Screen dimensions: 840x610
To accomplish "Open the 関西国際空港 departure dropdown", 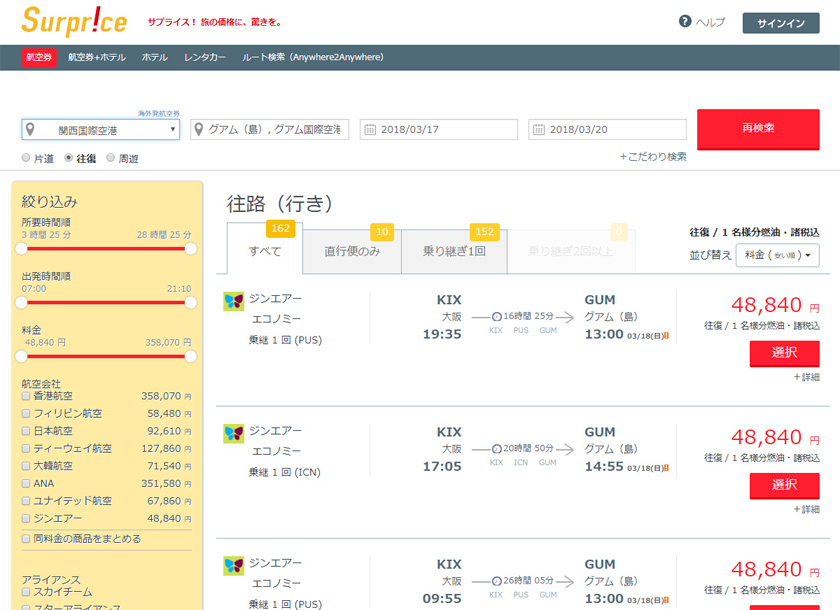I will tap(101, 130).
